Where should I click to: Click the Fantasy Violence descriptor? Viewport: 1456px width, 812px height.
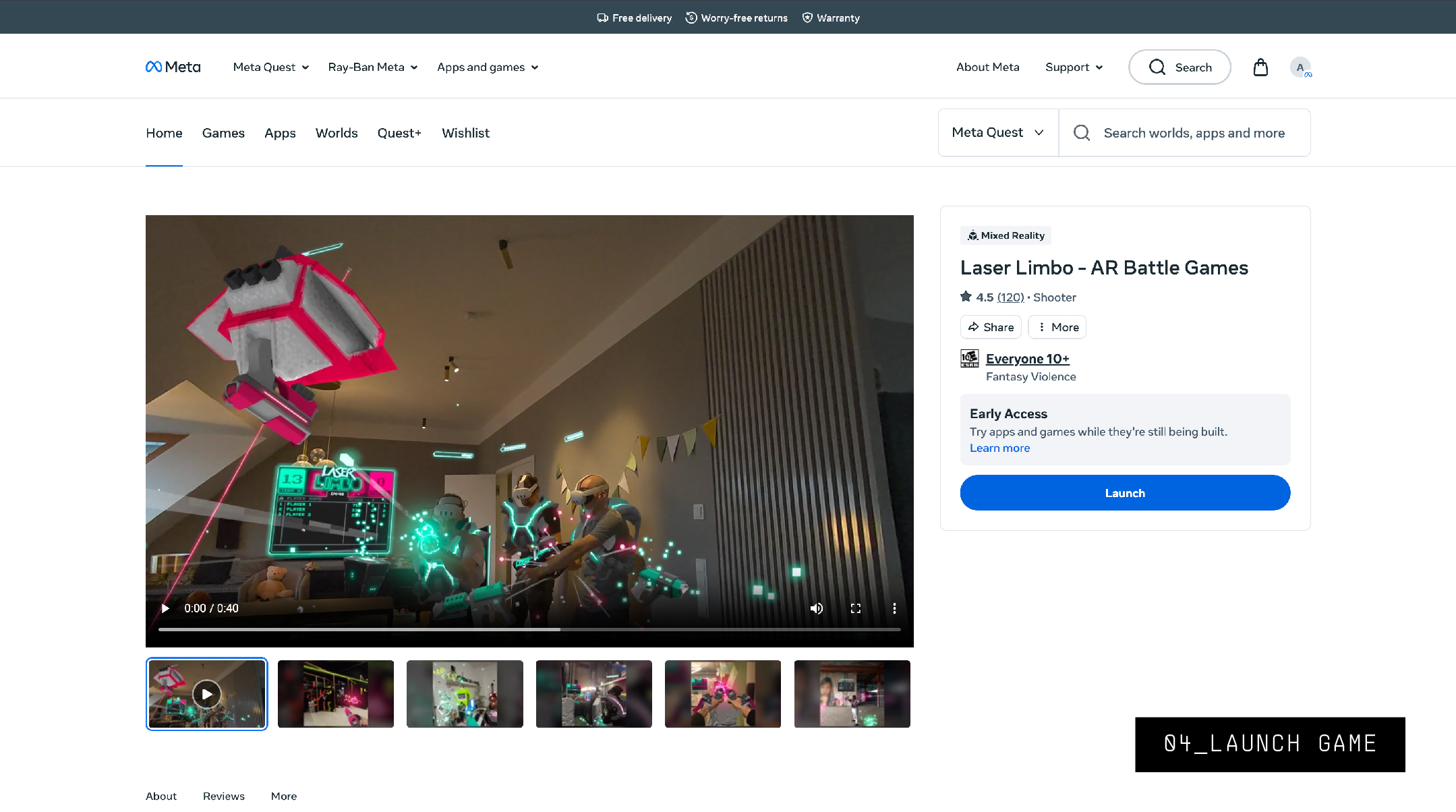[x=1030, y=376]
